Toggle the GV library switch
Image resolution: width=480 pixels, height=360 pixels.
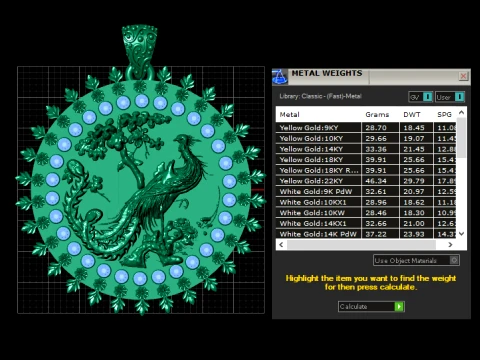[421, 97]
